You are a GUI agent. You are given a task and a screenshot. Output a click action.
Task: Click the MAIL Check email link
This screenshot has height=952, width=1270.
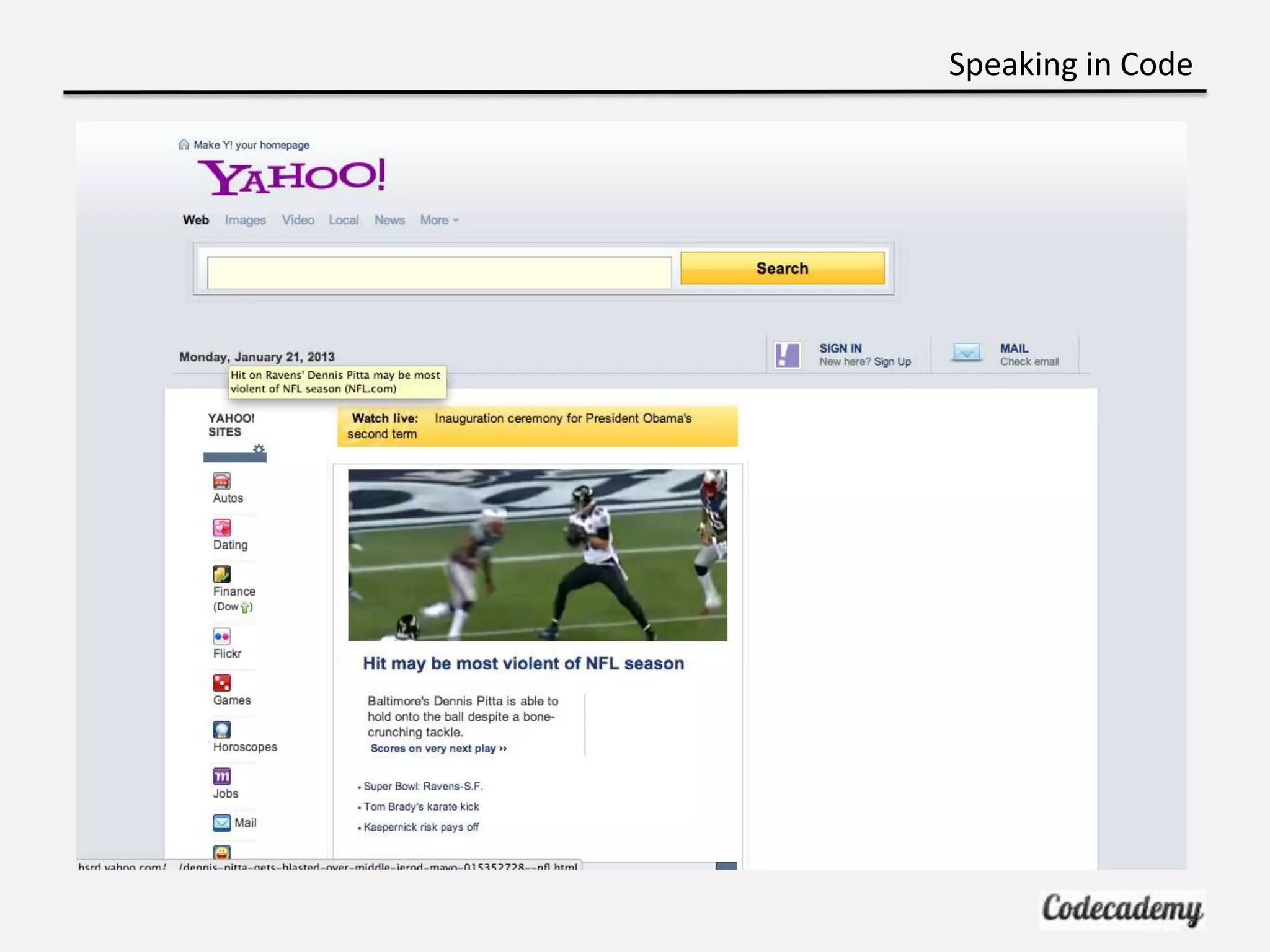pyautogui.click(x=1029, y=355)
